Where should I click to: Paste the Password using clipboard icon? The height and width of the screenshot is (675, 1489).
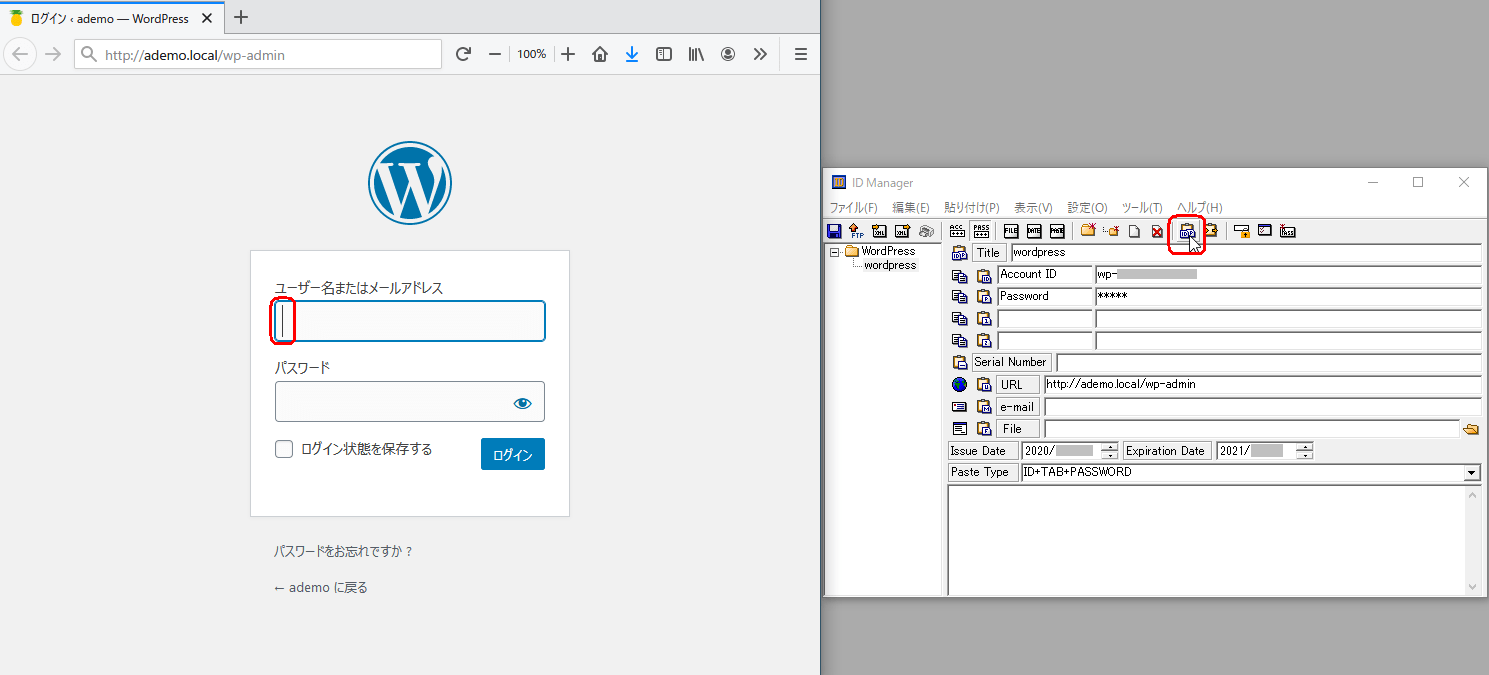coord(984,297)
